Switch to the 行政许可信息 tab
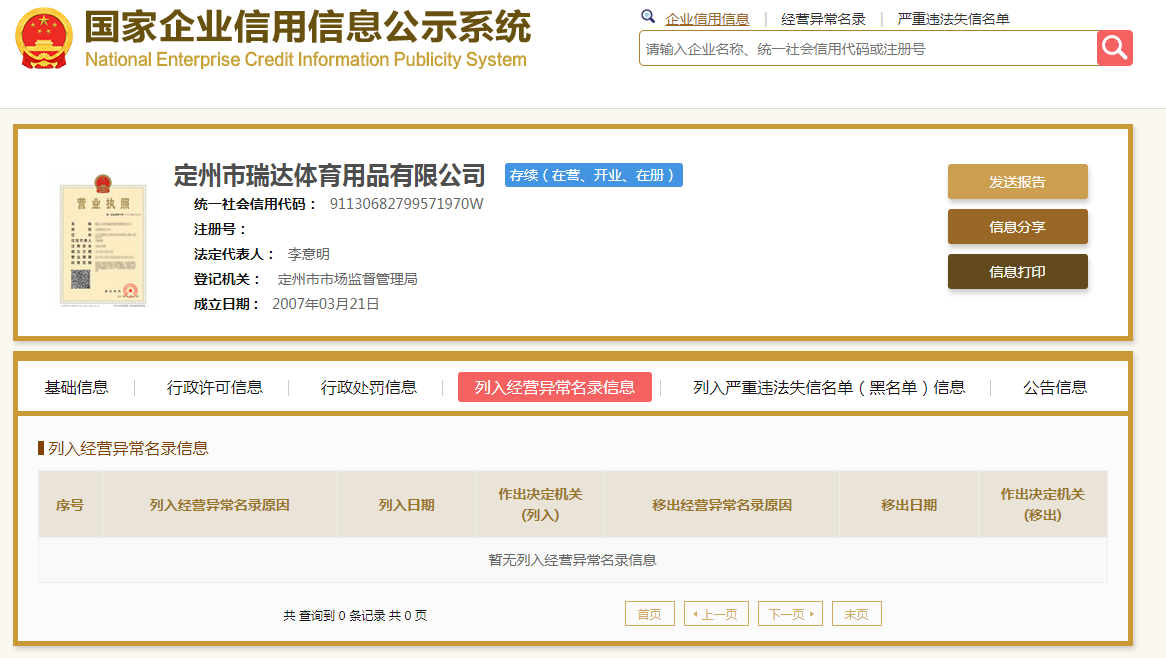This screenshot has width=1166, height=658. 214,387
